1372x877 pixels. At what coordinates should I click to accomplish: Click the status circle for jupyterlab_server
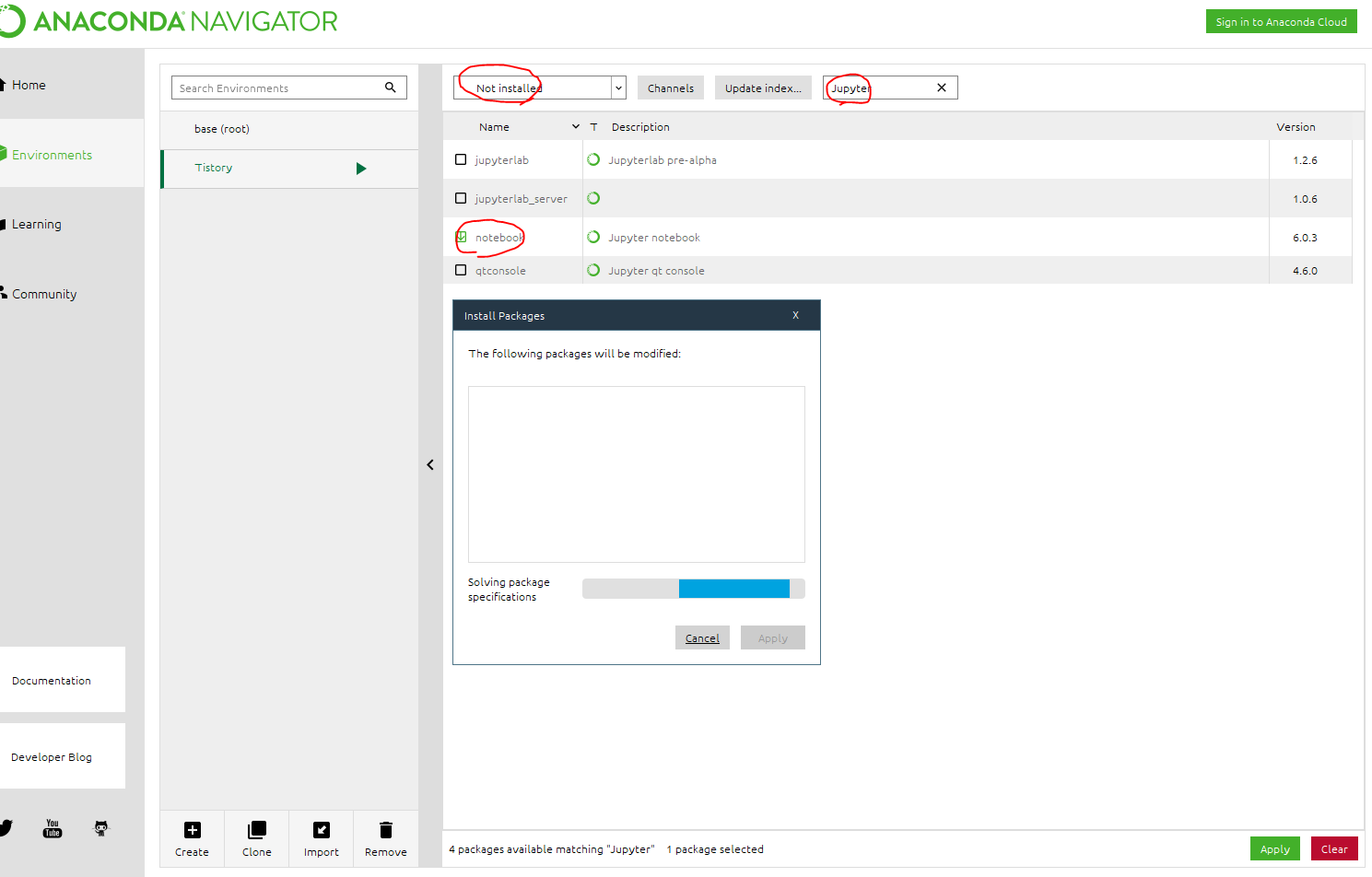[593, 198]
